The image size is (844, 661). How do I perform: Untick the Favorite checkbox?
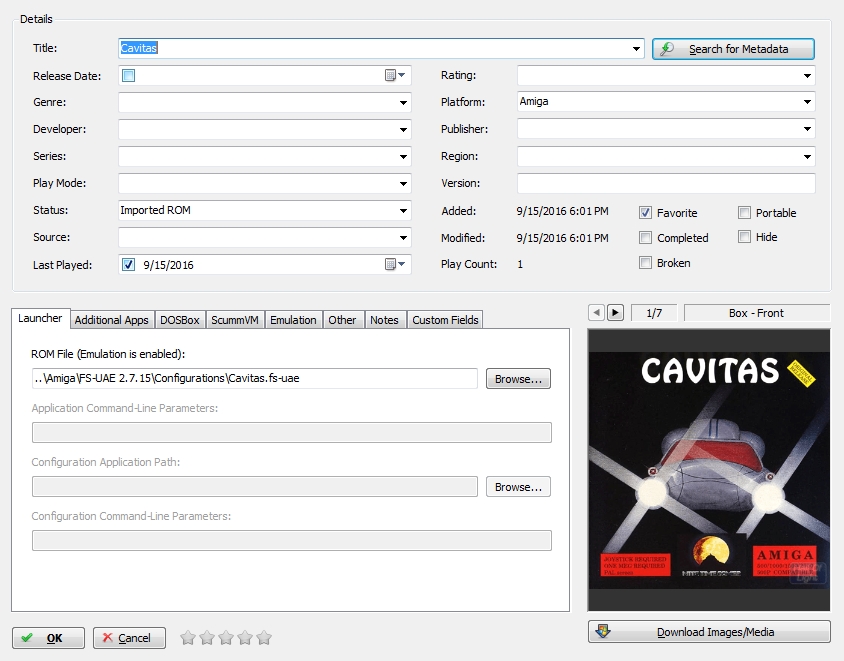(x=645, y=213)
